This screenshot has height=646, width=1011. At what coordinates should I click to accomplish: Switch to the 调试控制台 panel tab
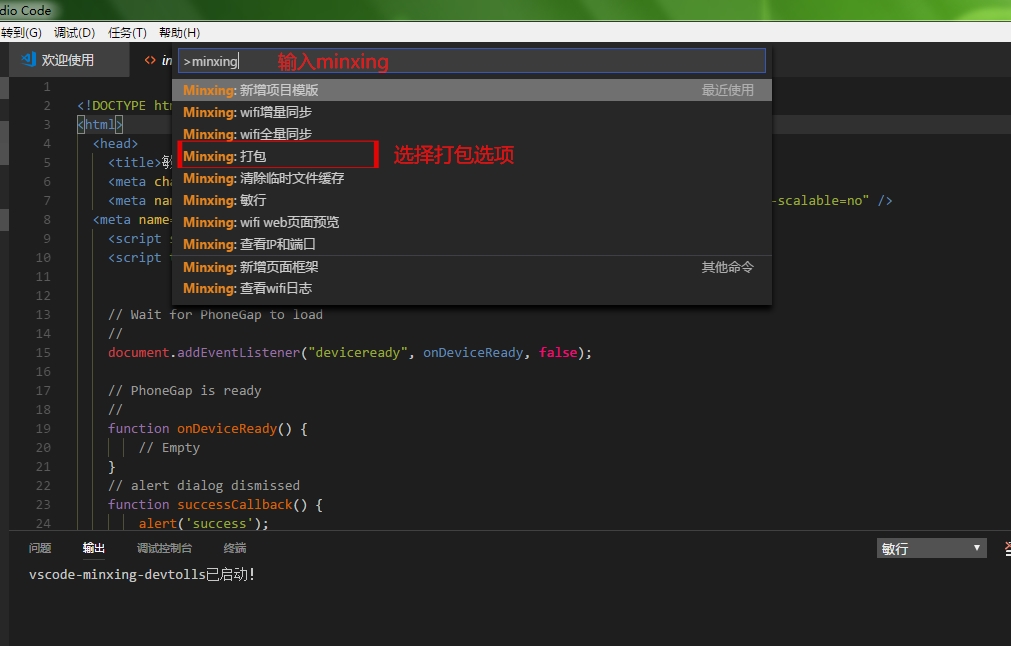[164, 548]
